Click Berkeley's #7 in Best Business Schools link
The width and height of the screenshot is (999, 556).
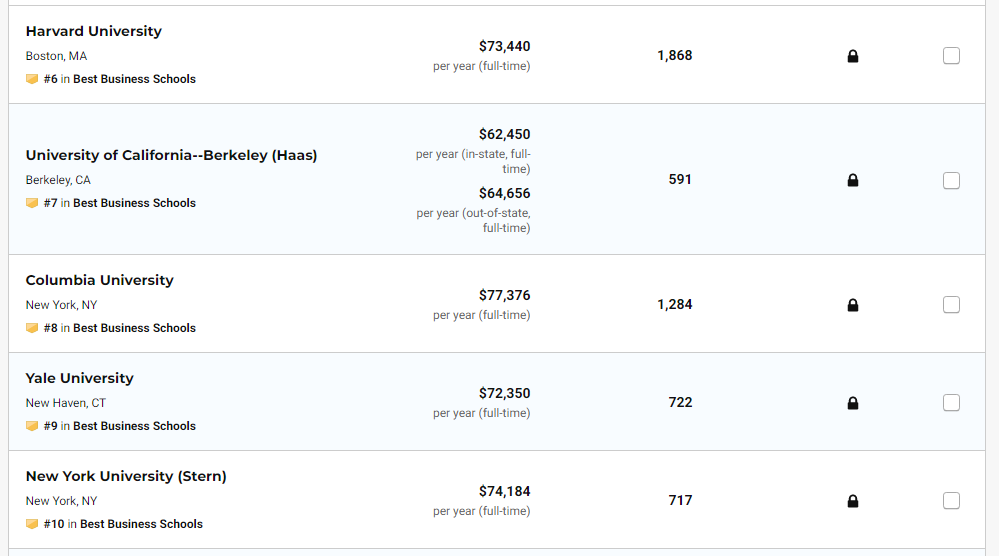[x=119, y=203]
